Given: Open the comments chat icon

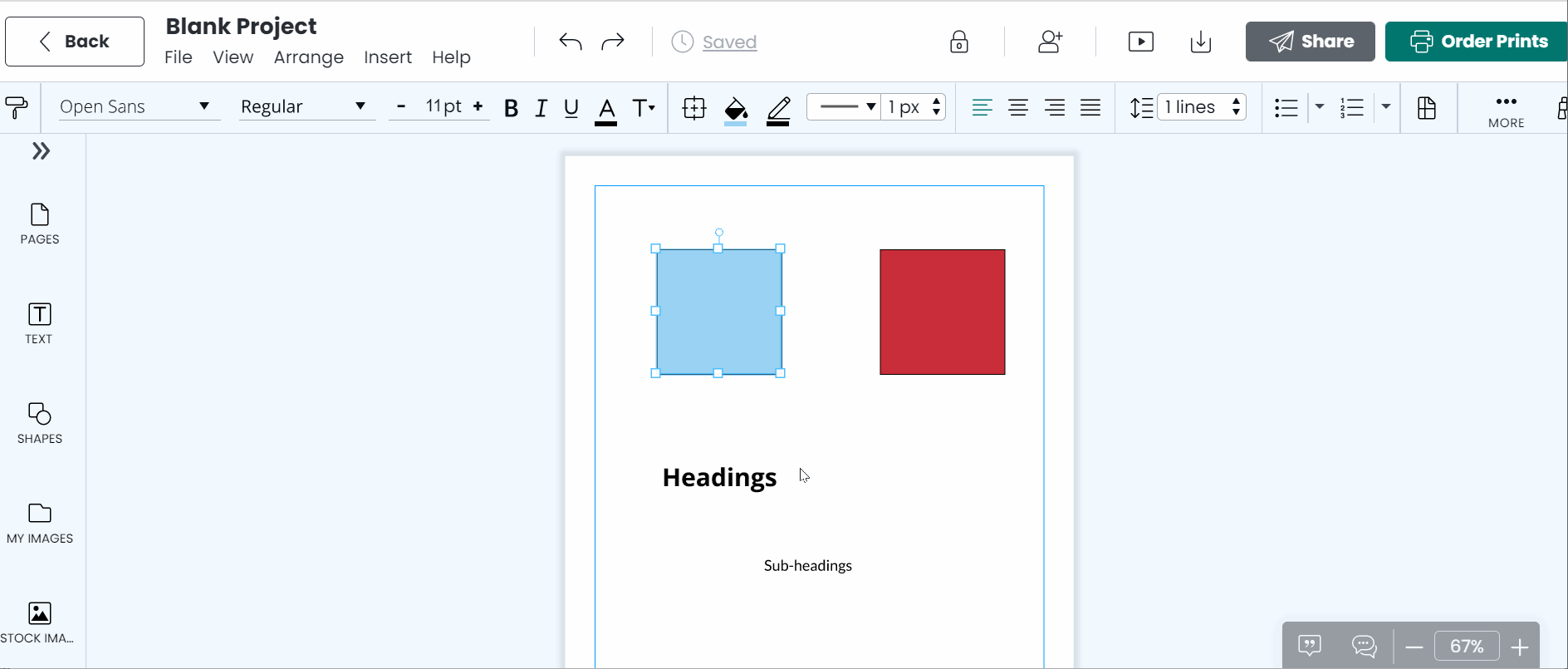Looking at the screenshot, I should pyautogui.click(x=1364, y=646).
